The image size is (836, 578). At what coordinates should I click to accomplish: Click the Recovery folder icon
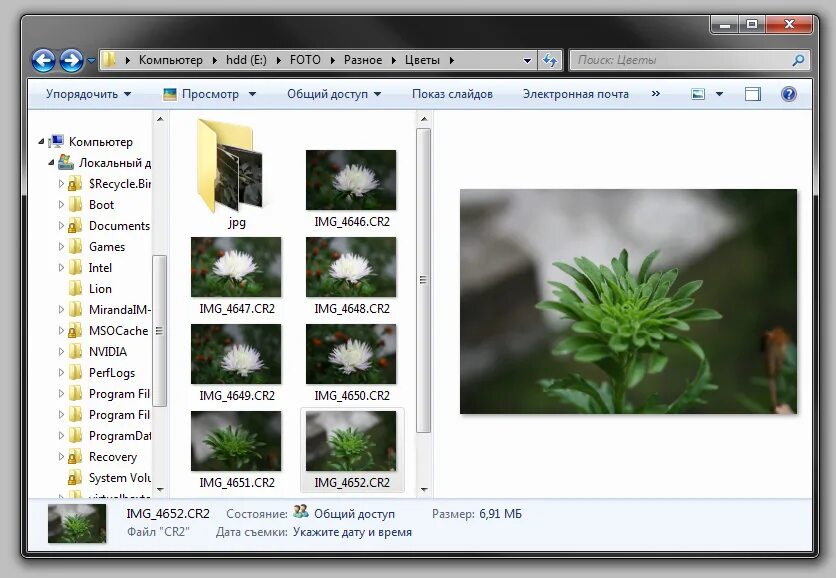[75, 456]
